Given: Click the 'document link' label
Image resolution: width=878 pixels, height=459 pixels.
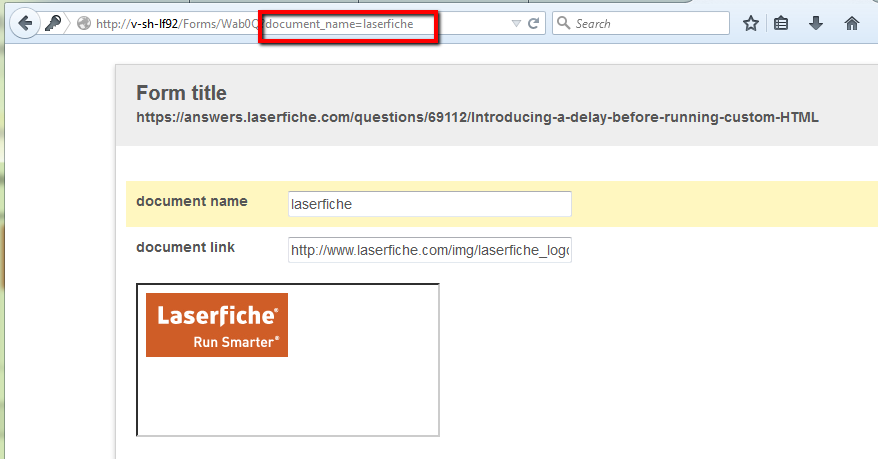Looking at the screenshot, I should pyautogui.click(x=185, y=247).
